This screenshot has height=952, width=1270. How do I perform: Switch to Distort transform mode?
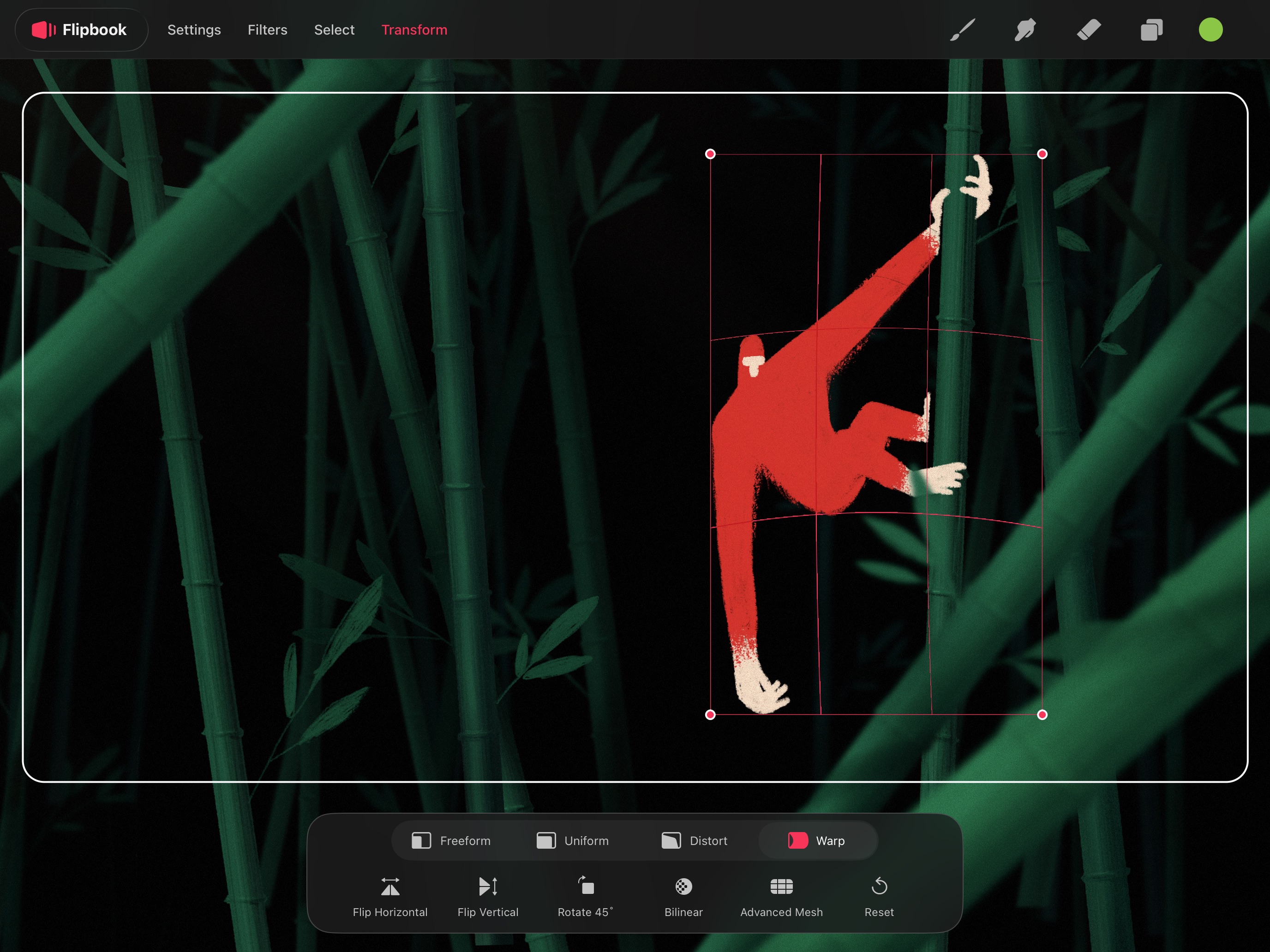pyautogui.click(x=694, y=841)
